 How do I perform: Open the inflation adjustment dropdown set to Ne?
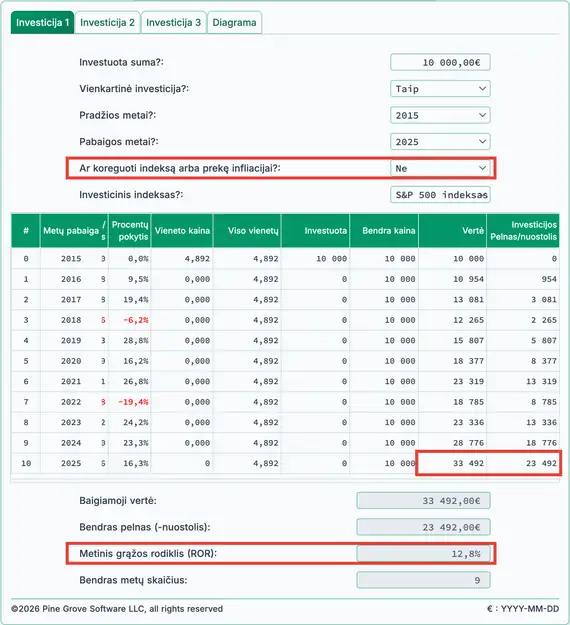coord(440,168)
